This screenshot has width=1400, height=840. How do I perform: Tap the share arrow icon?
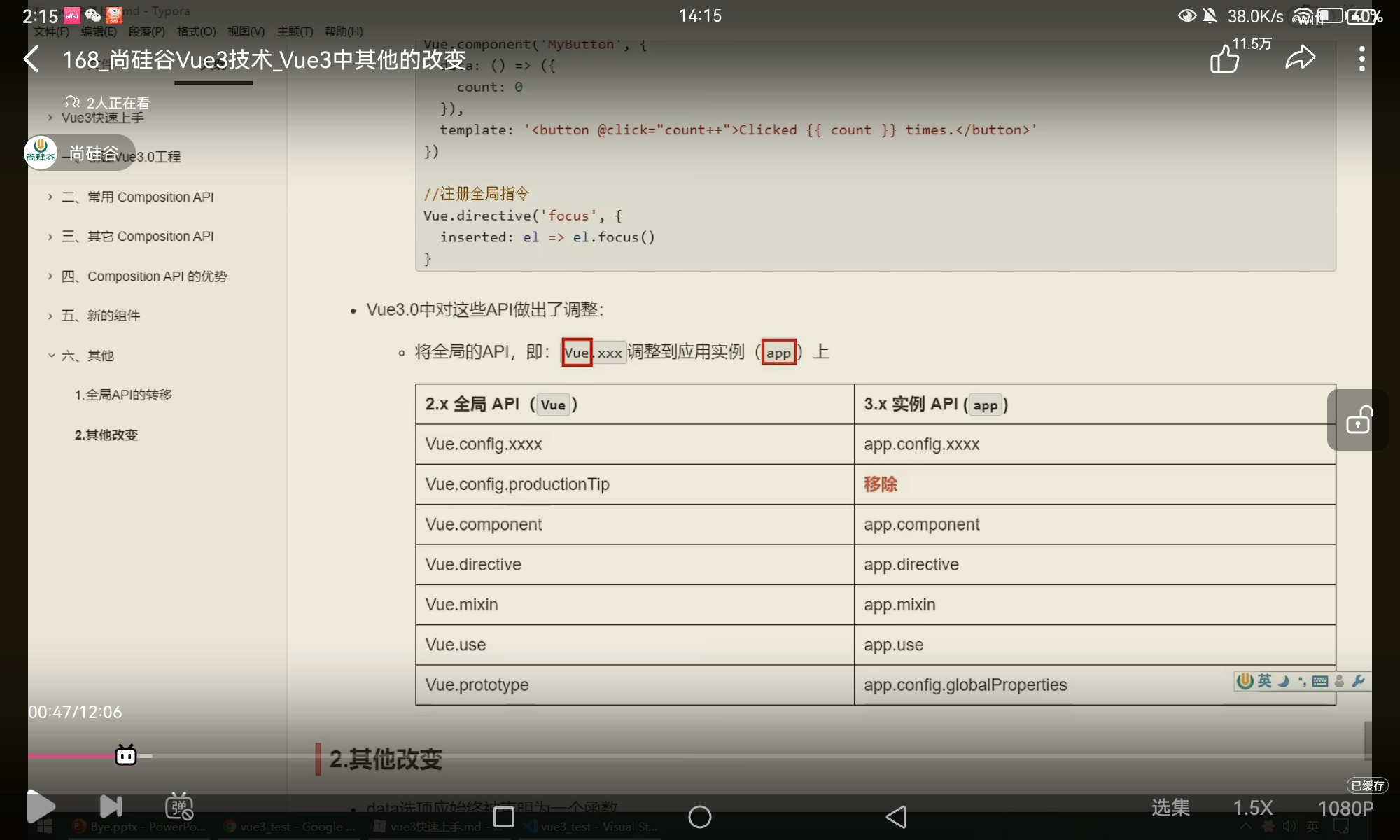[1300, 58]
